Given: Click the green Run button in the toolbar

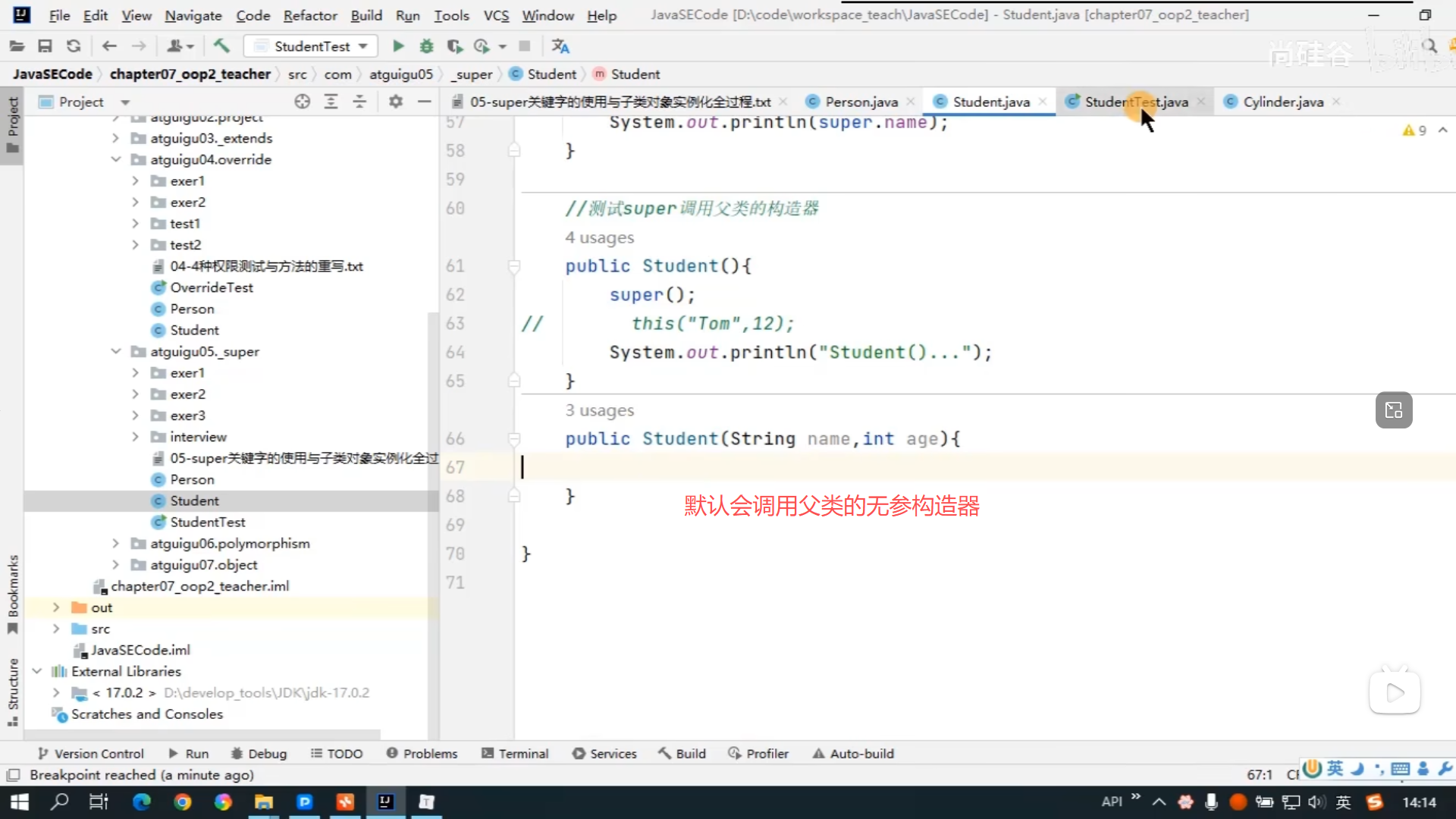Looking at the screenshot, I should pos(397,46).
